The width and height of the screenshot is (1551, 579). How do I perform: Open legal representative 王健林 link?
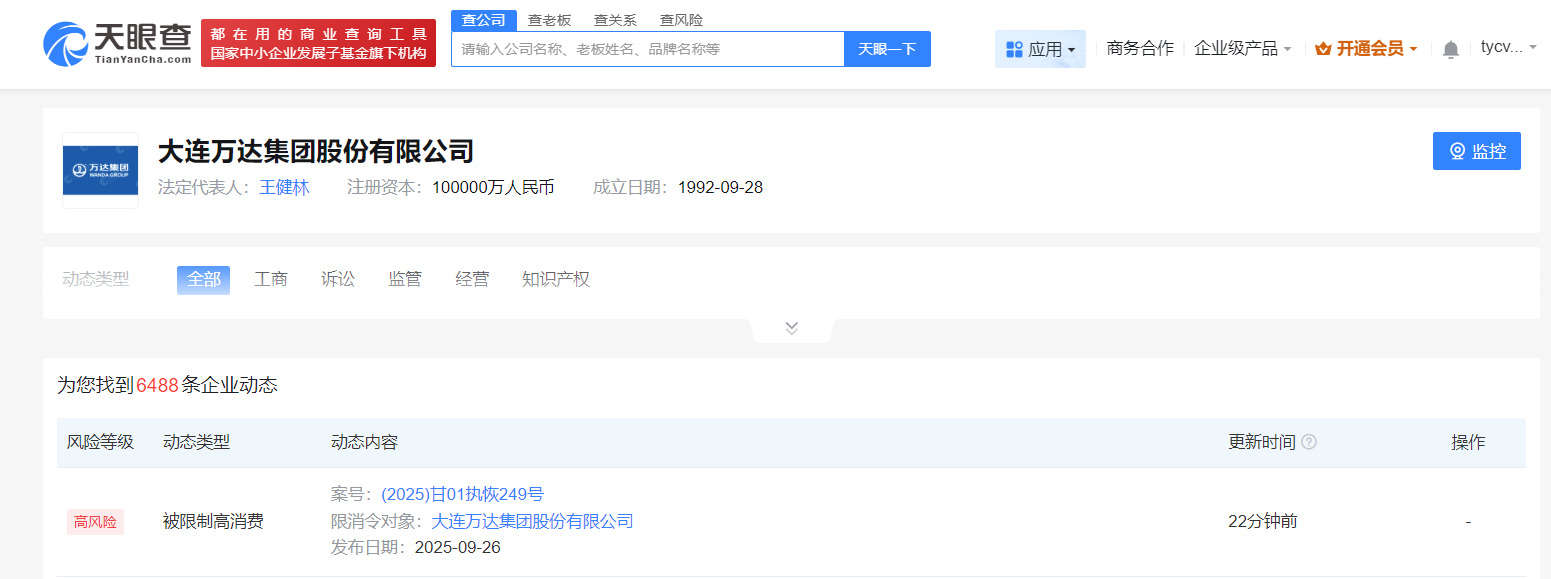pos(285,188)
